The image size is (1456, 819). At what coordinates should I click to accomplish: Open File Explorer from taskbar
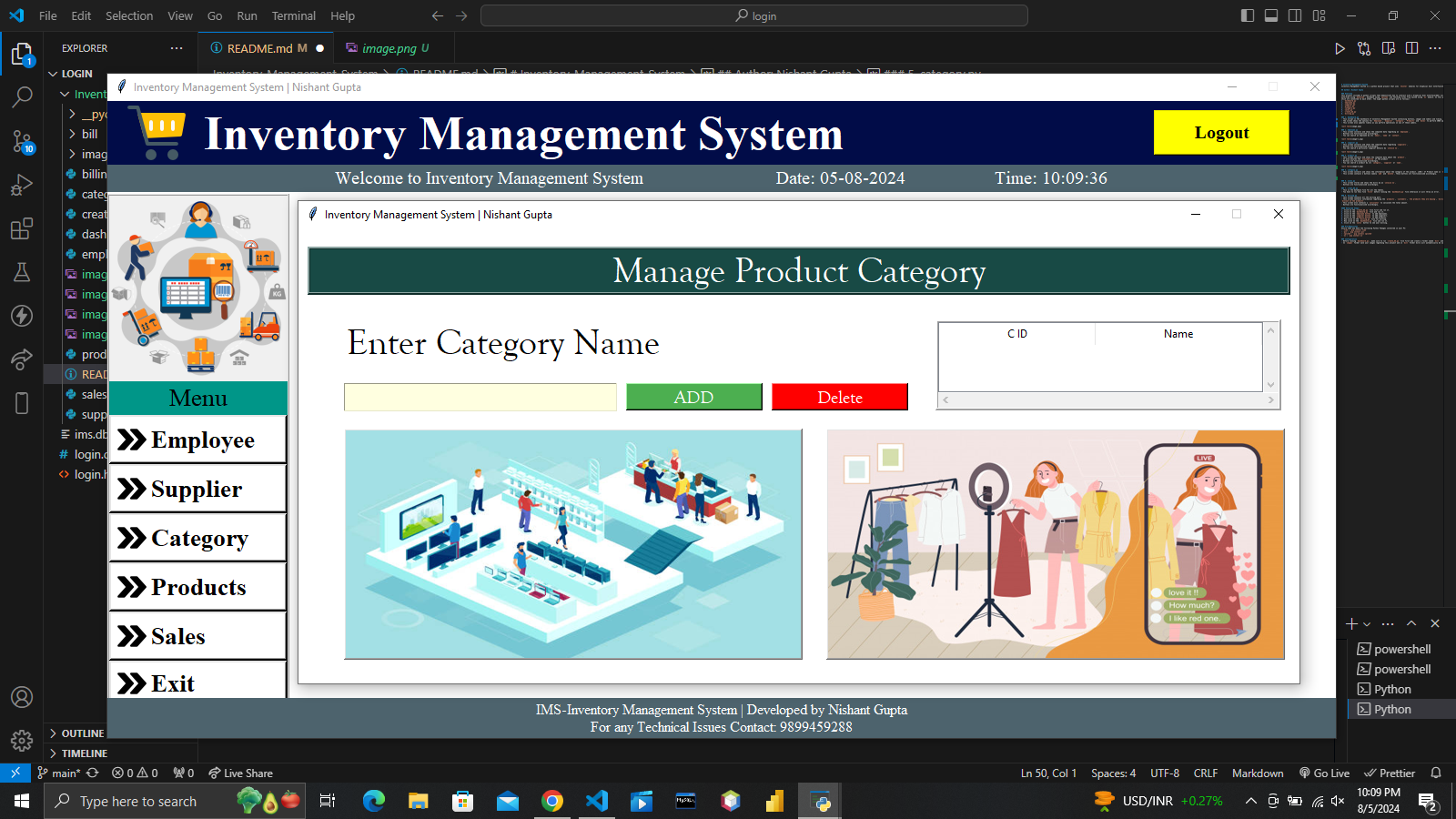click(x=418, y=801)
